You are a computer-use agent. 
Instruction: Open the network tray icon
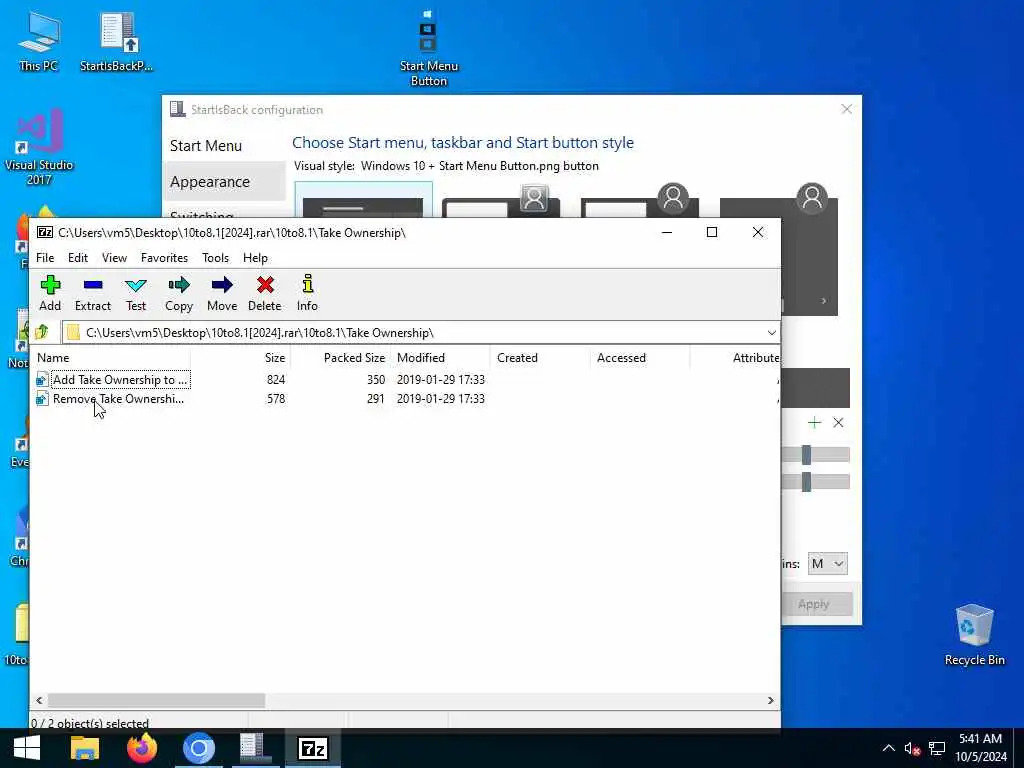937,749
